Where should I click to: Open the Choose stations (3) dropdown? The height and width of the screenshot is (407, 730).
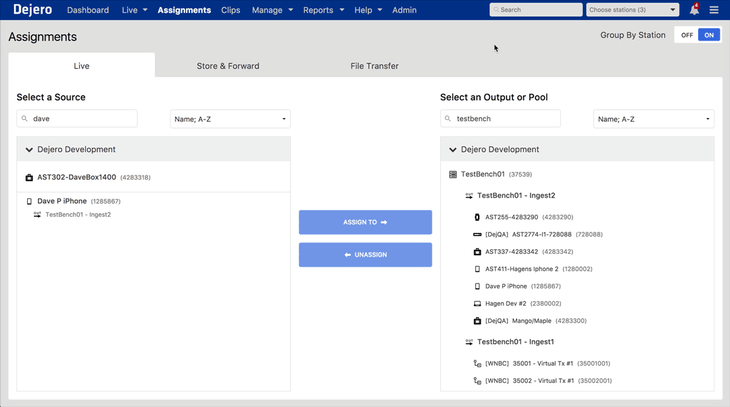[632, 10]
